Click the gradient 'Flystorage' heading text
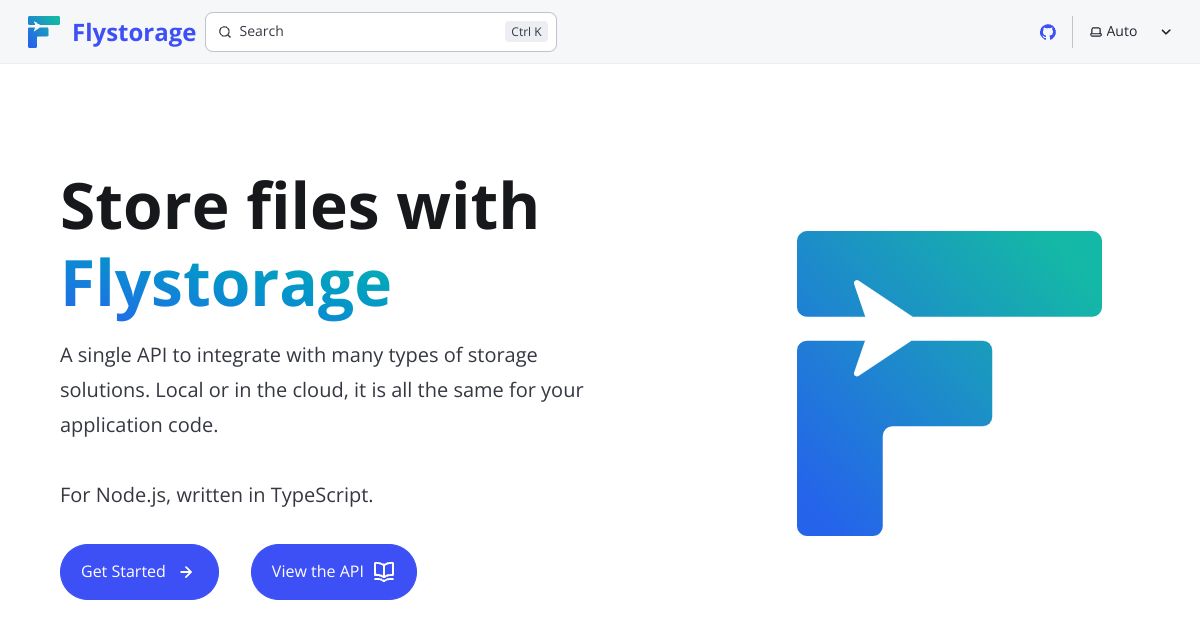This screenshot has width=1200, height=630. [x=226, y=284]
